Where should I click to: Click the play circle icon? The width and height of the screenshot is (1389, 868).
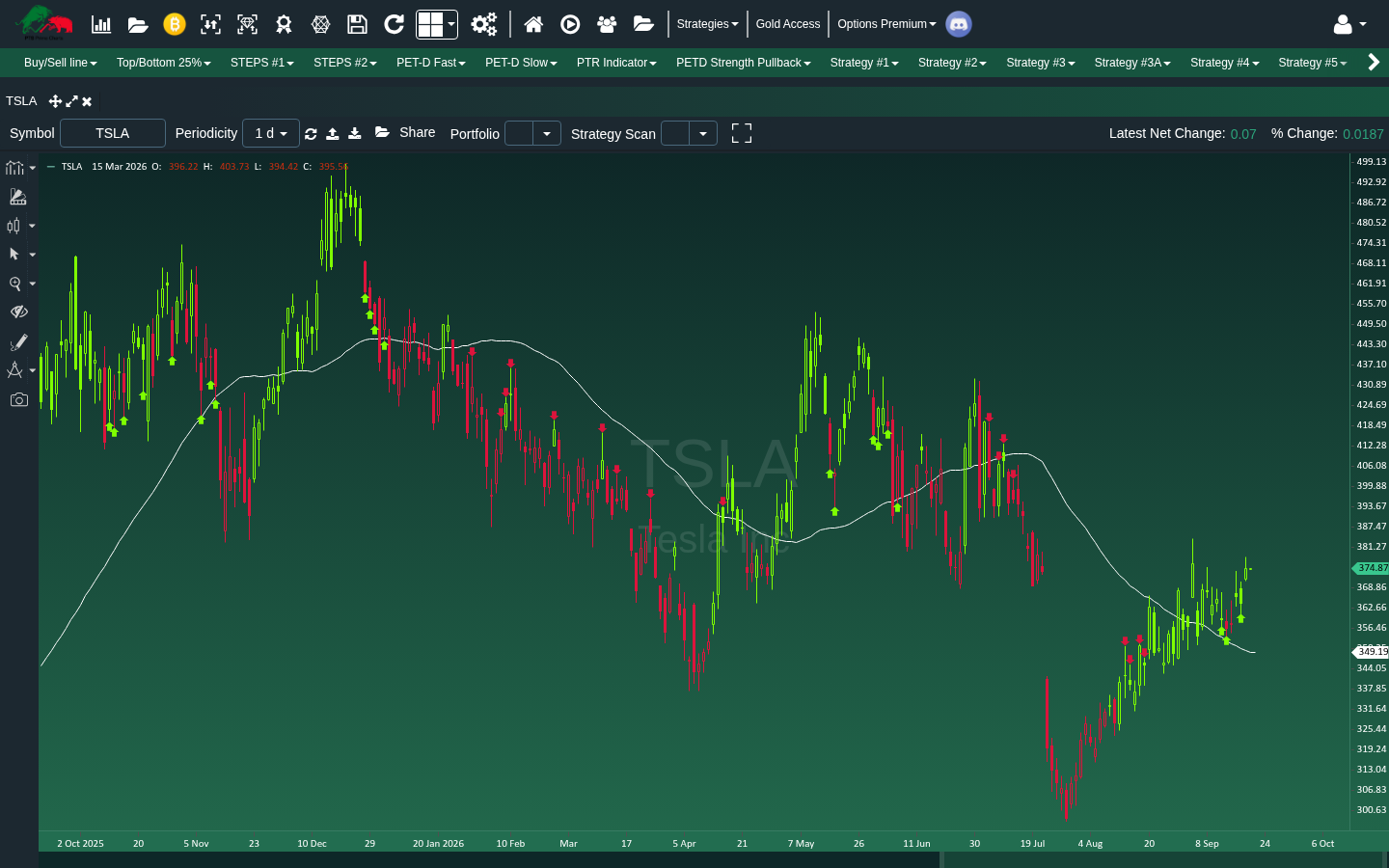click(570, 24)
